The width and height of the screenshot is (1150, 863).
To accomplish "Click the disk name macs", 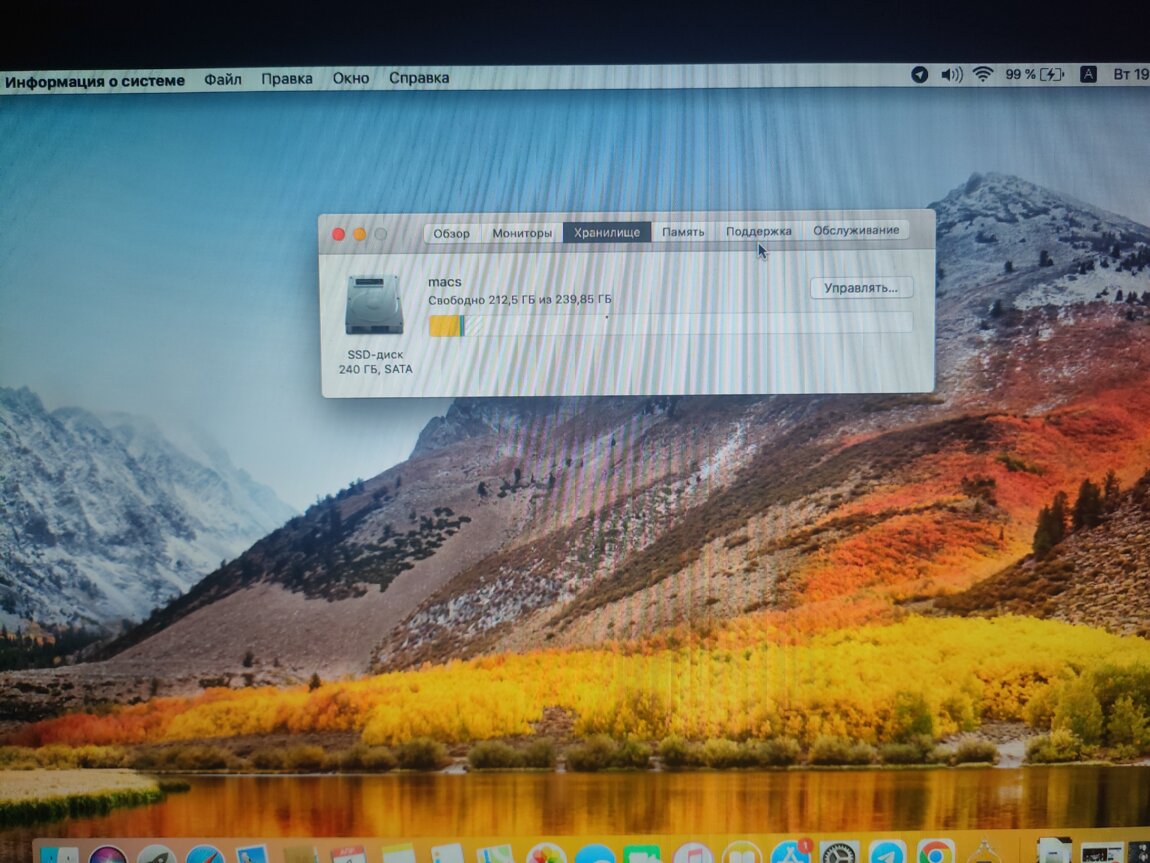I will 444,282.
